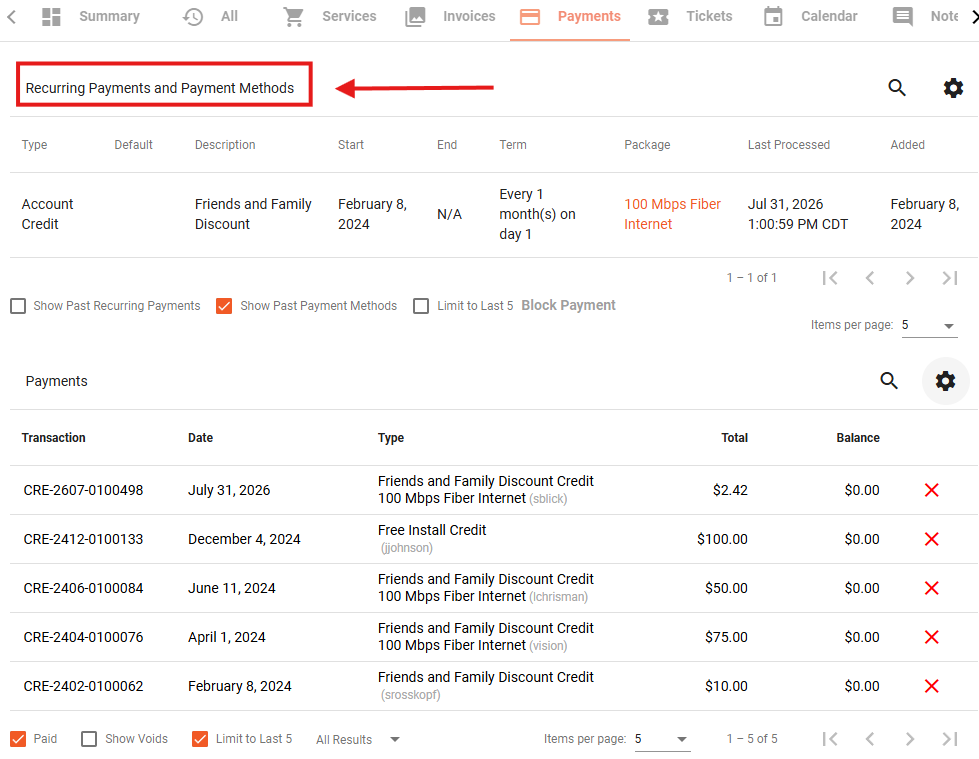Sort payments by Date column header
The height and width of the screenshot is (759, 979).
[200, 438]
